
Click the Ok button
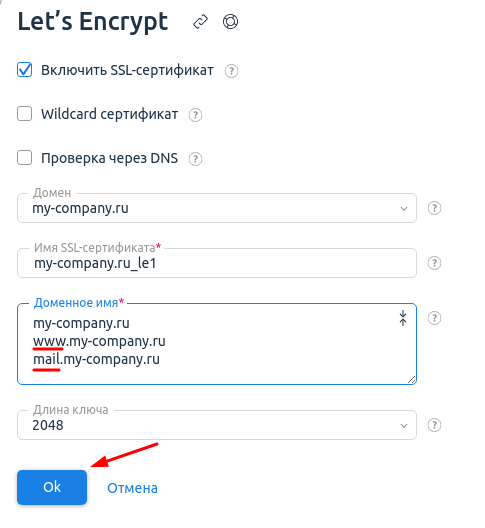52,487
